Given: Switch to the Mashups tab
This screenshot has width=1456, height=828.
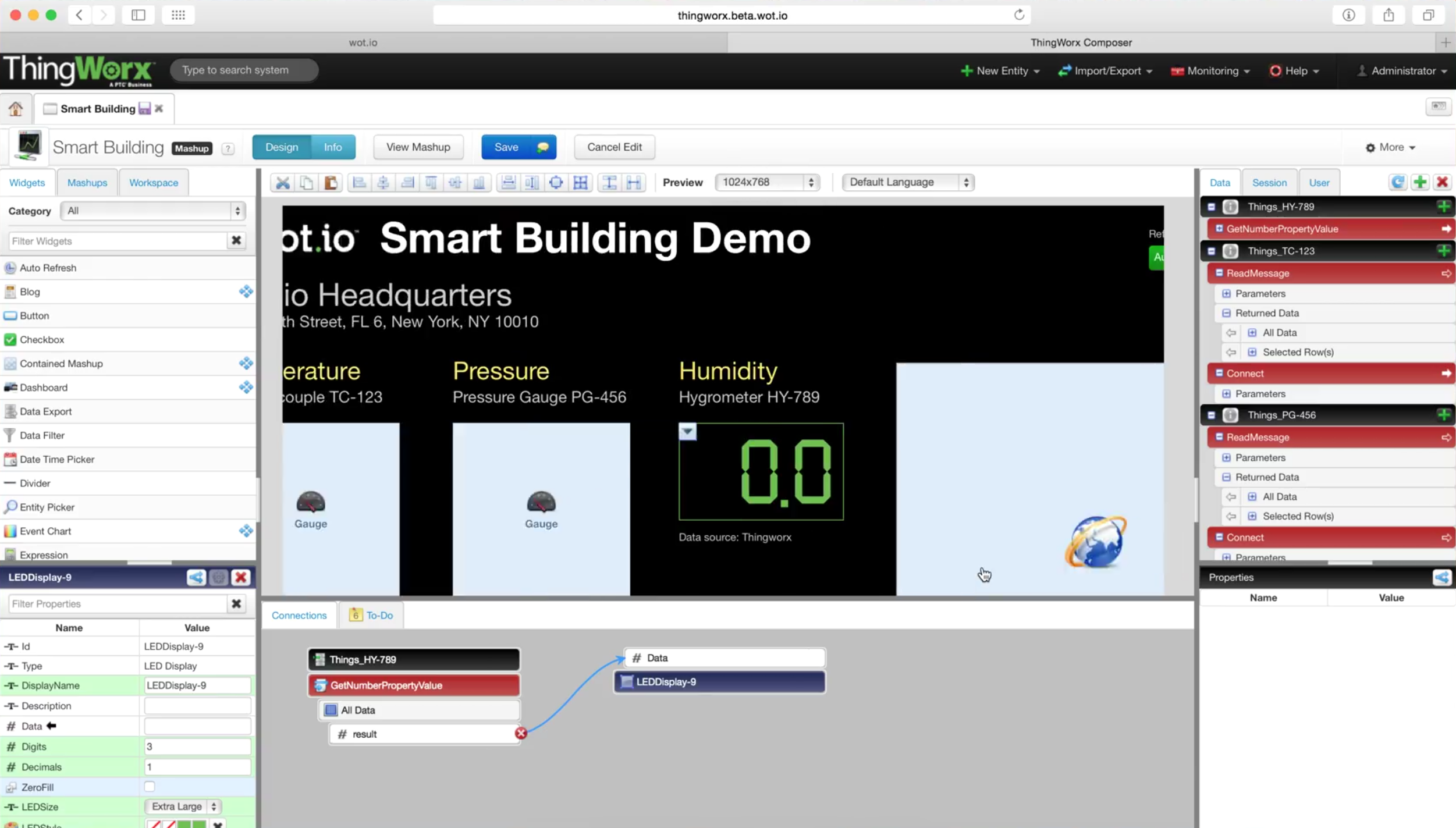Looking at the screenshot, I should (x=87, y=183).
